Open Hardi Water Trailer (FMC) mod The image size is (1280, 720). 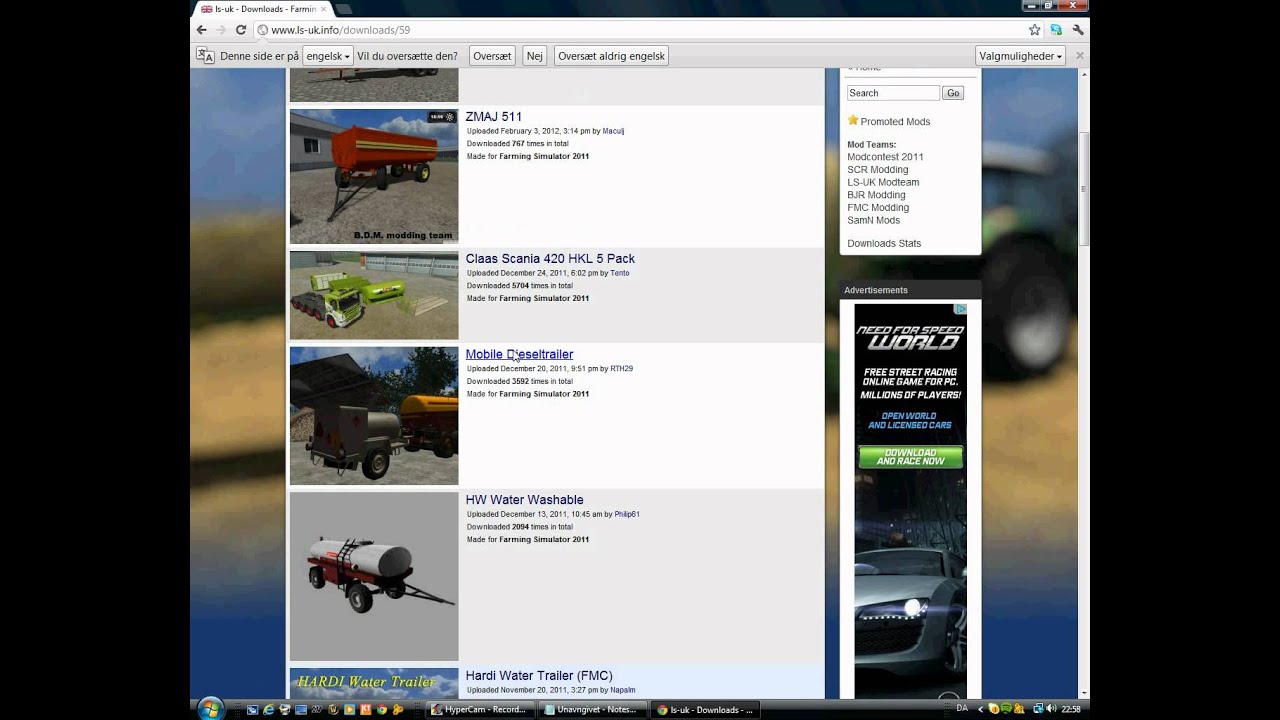click(x=539, y=676)
